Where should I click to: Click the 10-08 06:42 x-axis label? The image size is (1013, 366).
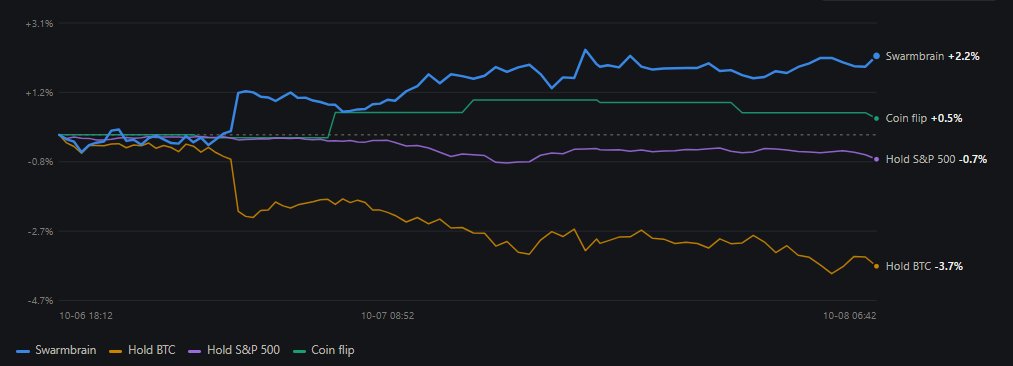850,316
